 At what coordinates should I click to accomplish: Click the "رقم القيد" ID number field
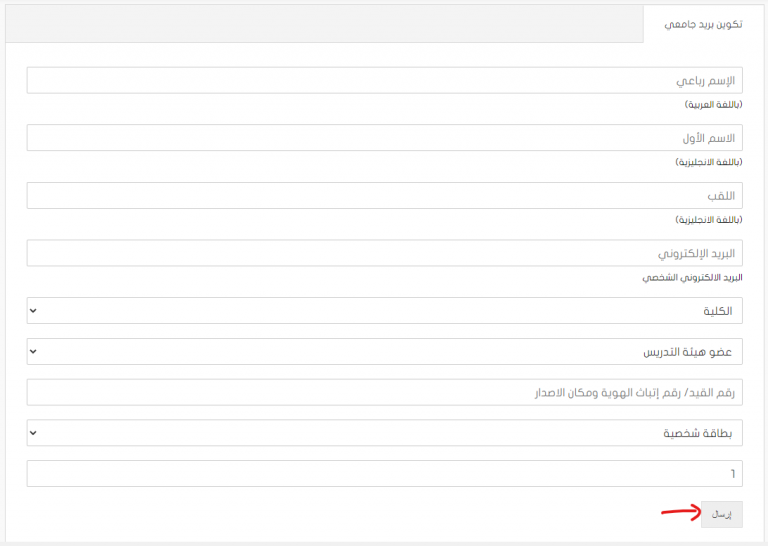click(384, 392)
